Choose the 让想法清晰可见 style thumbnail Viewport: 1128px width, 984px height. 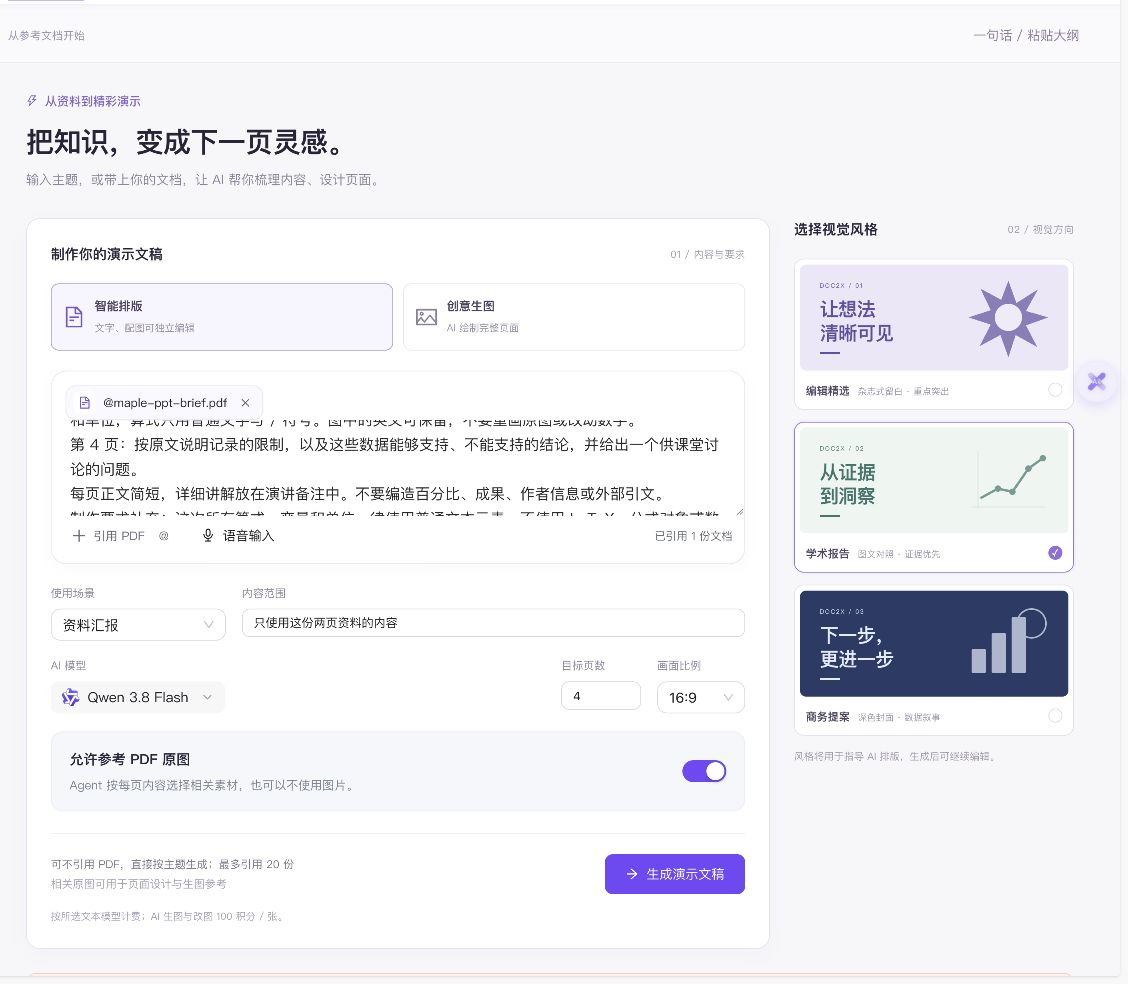click(x=934, y=317)
